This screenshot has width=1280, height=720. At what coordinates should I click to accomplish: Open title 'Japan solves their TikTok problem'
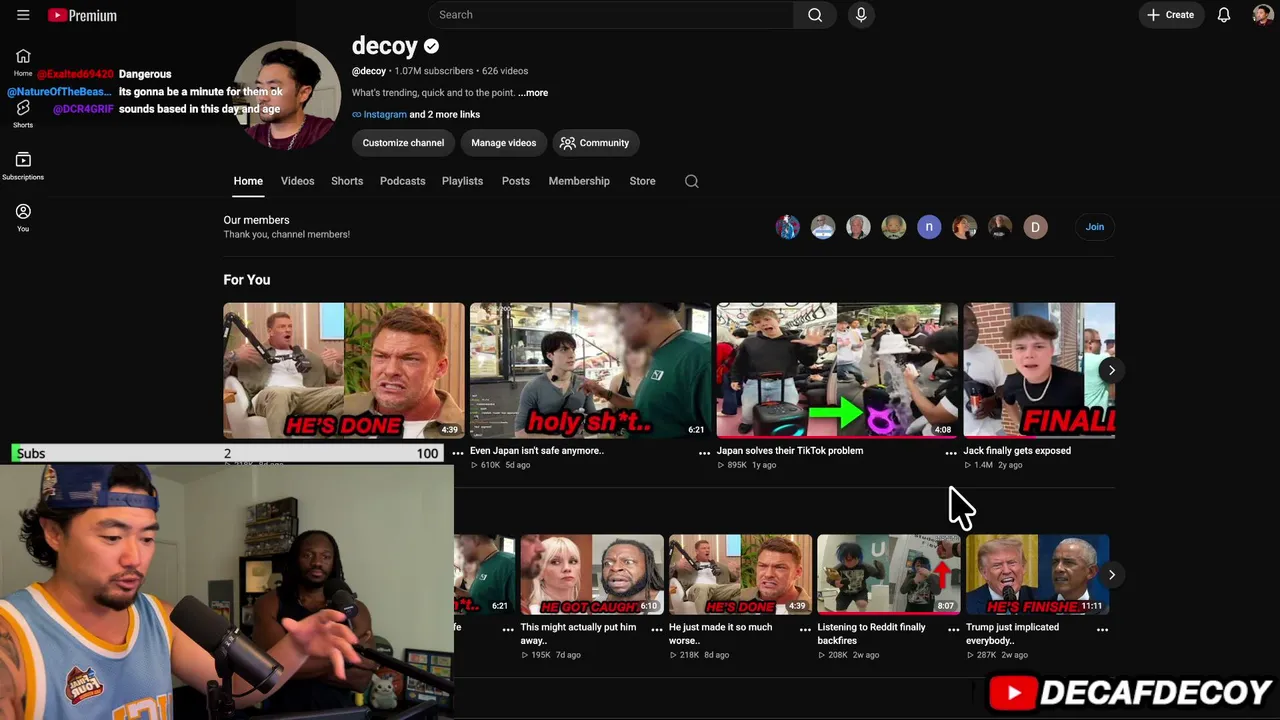790,451
